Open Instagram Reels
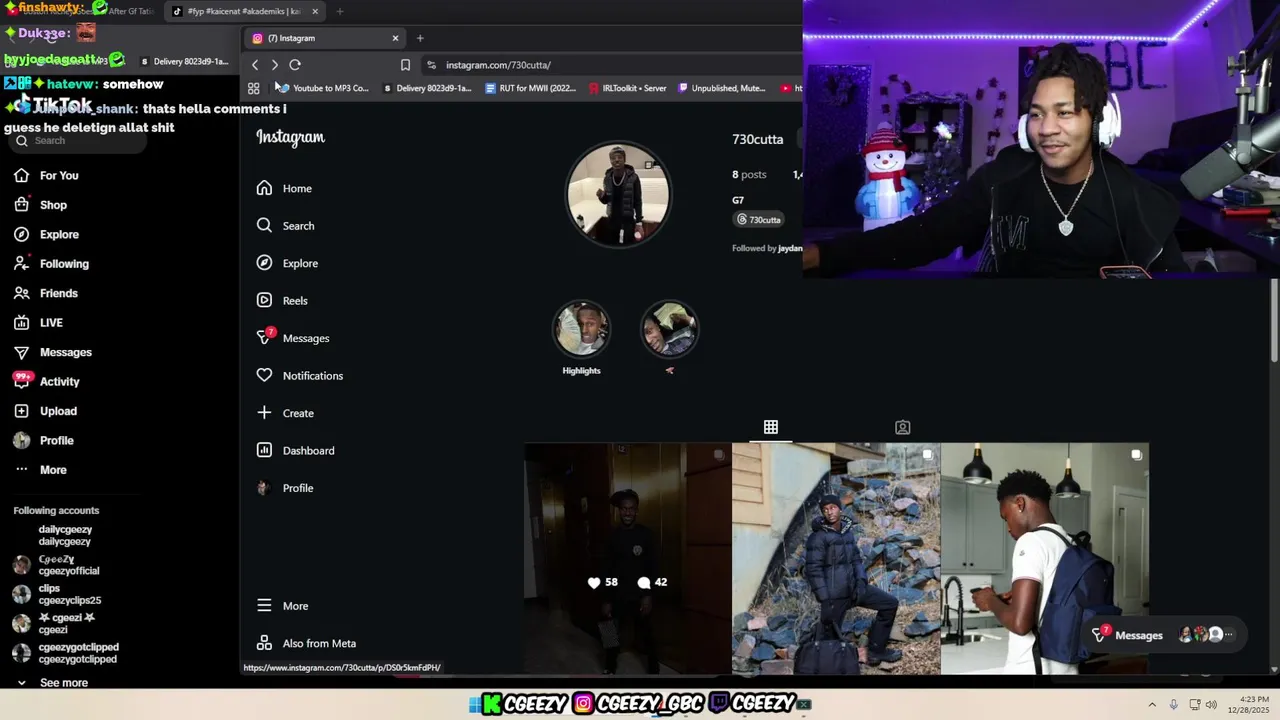 click(283, 301)
